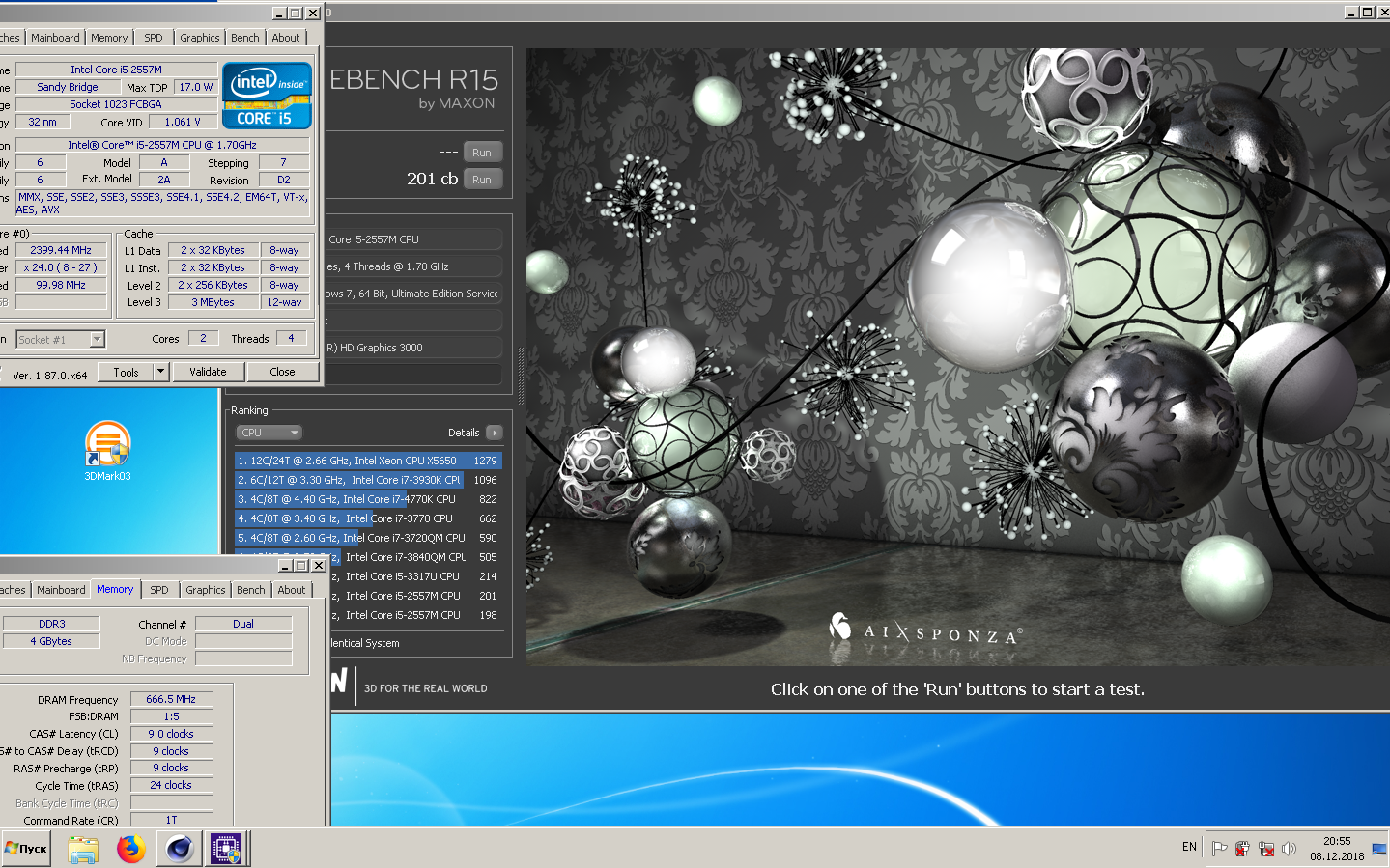Click the 2399.44 MHz core speed value
The height and width of the screenshot is (868, 1390).
61,250
